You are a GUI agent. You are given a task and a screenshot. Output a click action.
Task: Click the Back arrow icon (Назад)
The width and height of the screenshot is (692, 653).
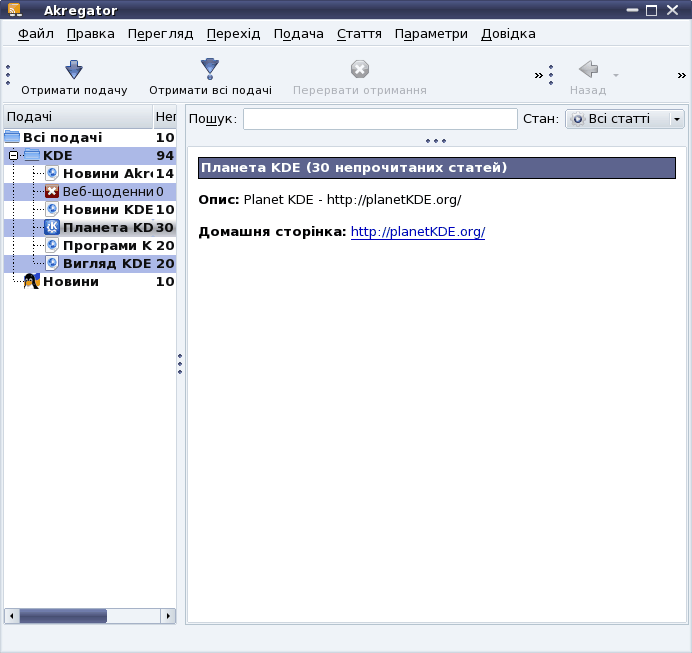588,70
